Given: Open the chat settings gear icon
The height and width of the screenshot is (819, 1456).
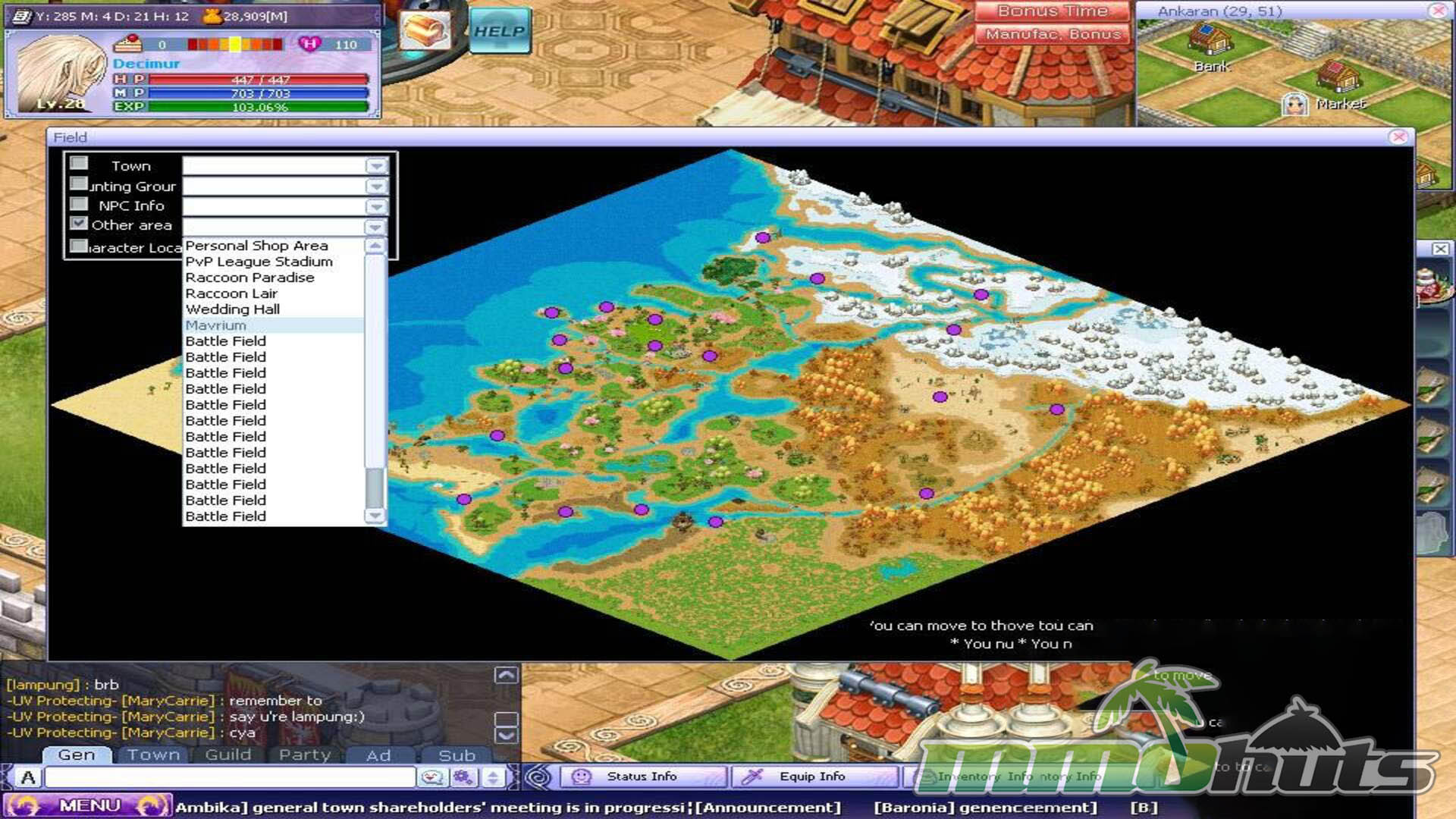Looking at the screenshot, I should coord(463,777).
